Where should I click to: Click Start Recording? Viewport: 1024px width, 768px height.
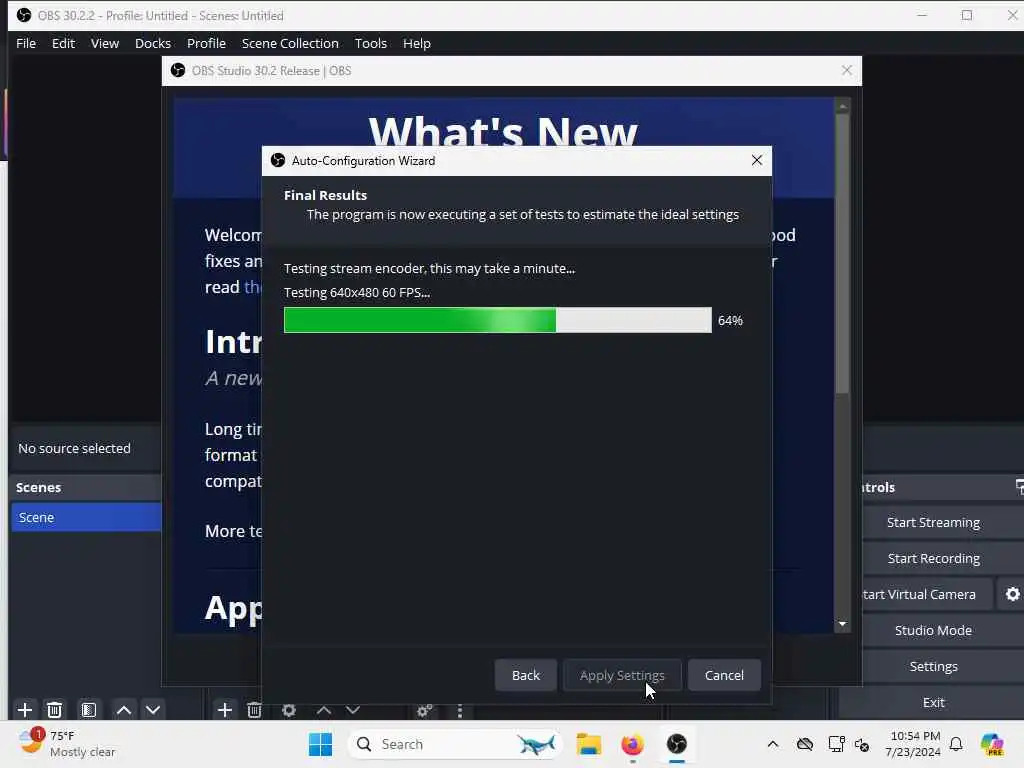coord(933,558)
